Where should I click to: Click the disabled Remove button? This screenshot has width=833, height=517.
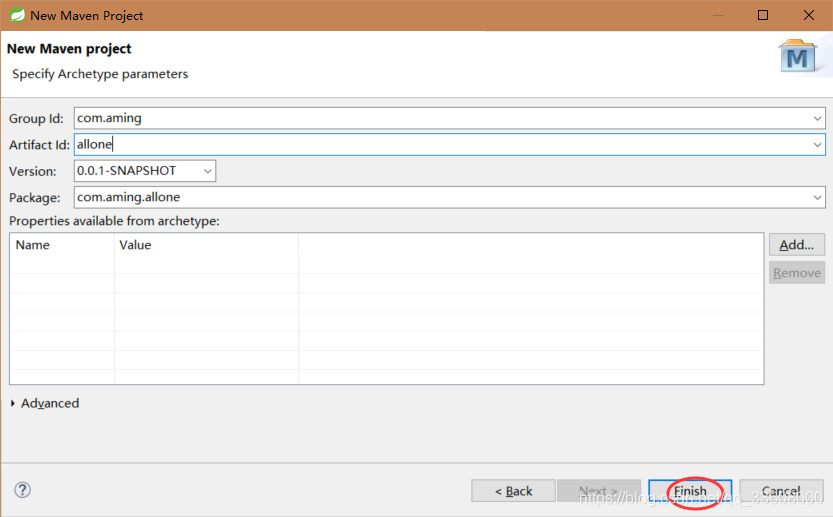point(796,273)
